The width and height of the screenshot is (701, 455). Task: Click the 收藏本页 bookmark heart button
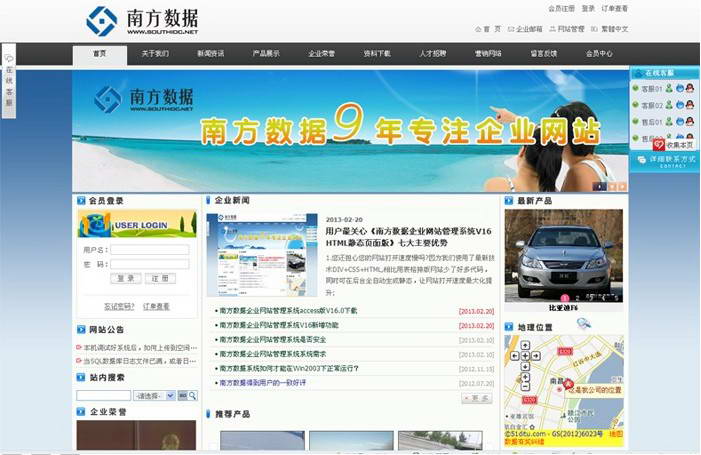tap(673, 145)
